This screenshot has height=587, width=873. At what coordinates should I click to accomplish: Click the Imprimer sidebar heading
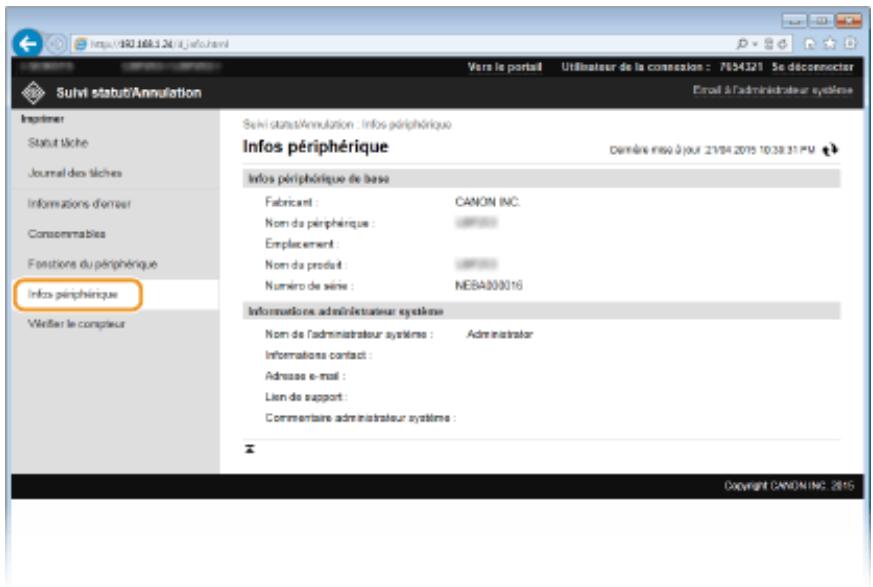(x=42, y=119)
